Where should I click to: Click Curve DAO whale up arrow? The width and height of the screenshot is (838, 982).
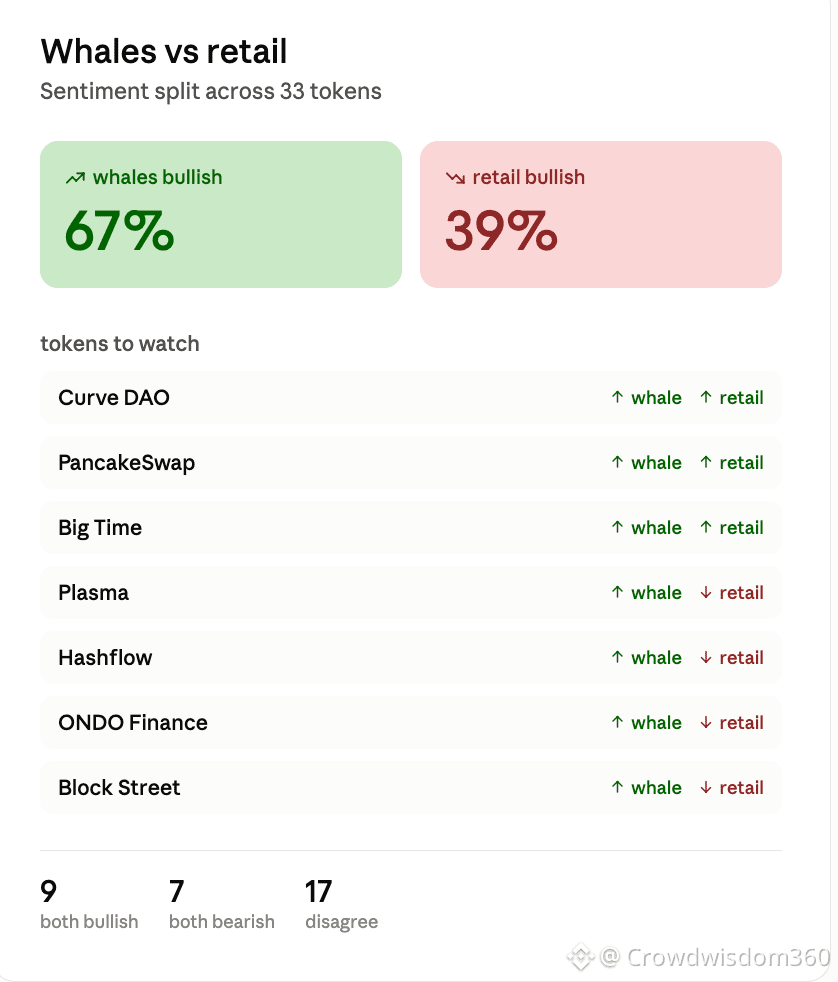point(618,397)
